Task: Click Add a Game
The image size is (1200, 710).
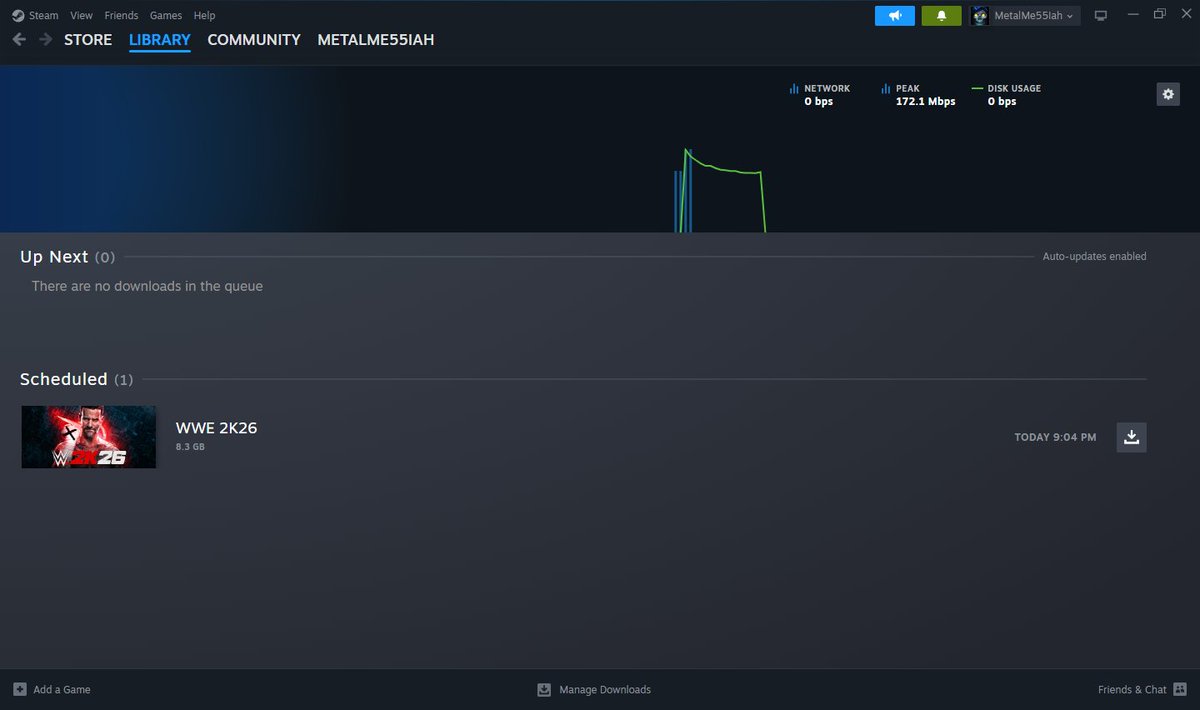Action: point(61,689)
